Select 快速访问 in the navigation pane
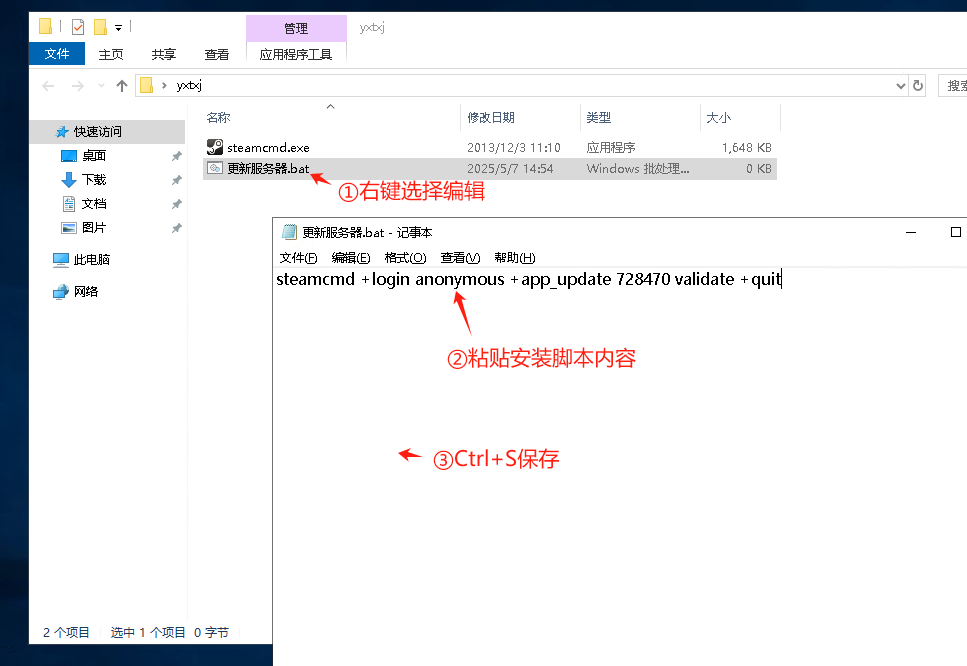This screenshot has width=967, height=666. 97,131
